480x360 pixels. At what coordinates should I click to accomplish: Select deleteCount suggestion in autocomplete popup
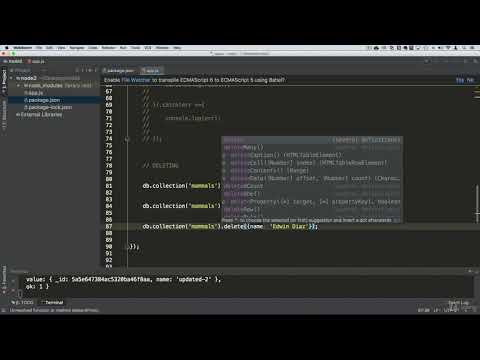pyautogui.click(x=312, y=186)
